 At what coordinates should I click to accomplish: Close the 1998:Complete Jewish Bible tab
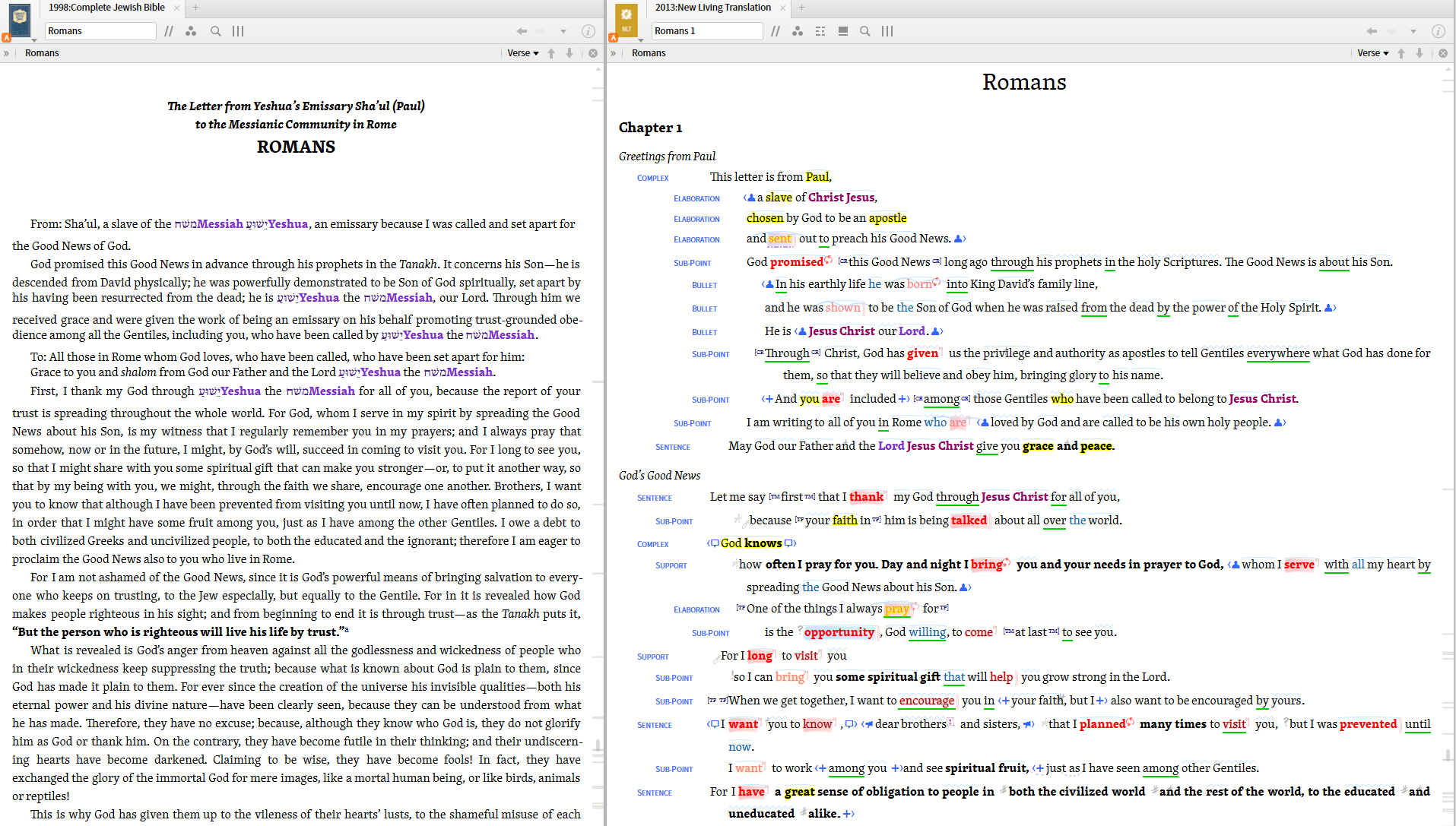point(177,8)
